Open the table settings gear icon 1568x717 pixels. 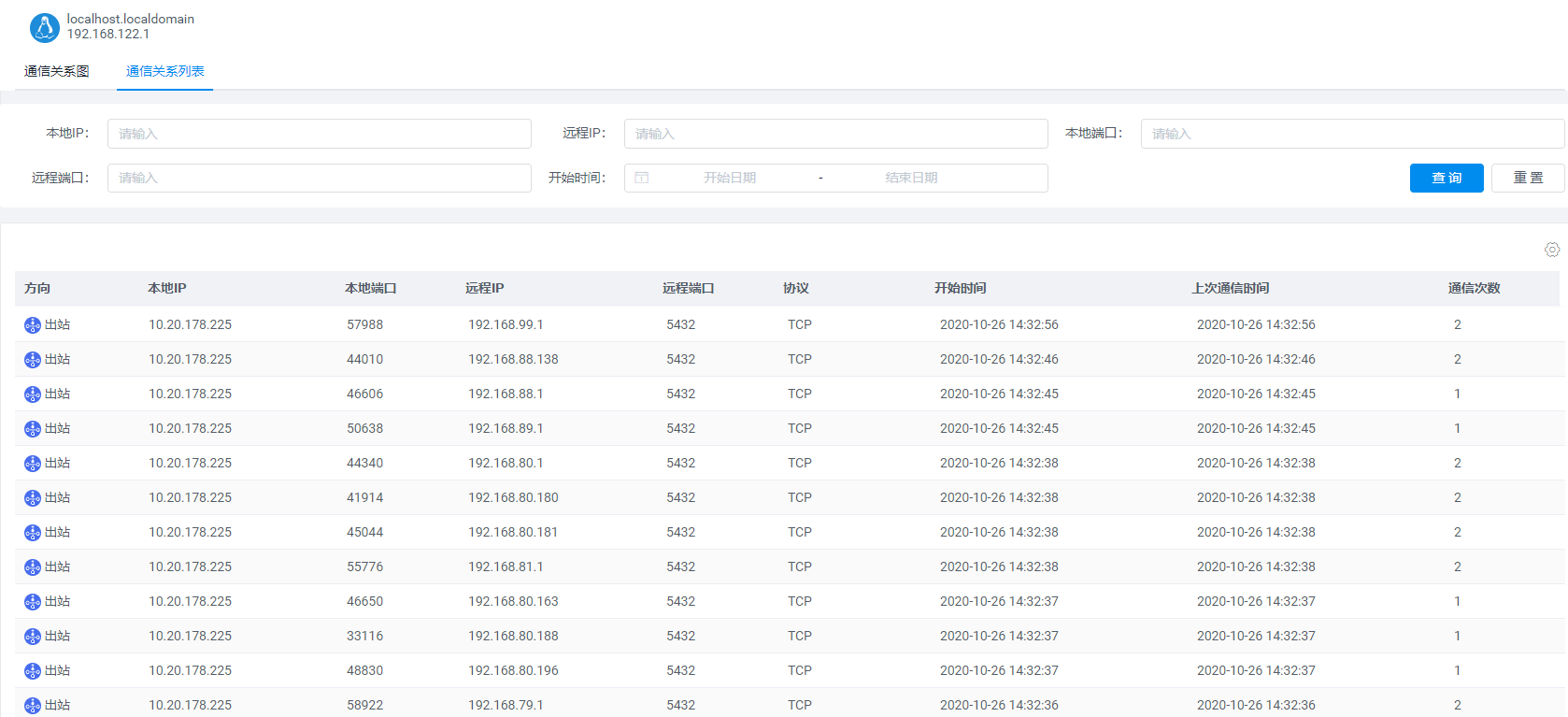pos(1552,250)
